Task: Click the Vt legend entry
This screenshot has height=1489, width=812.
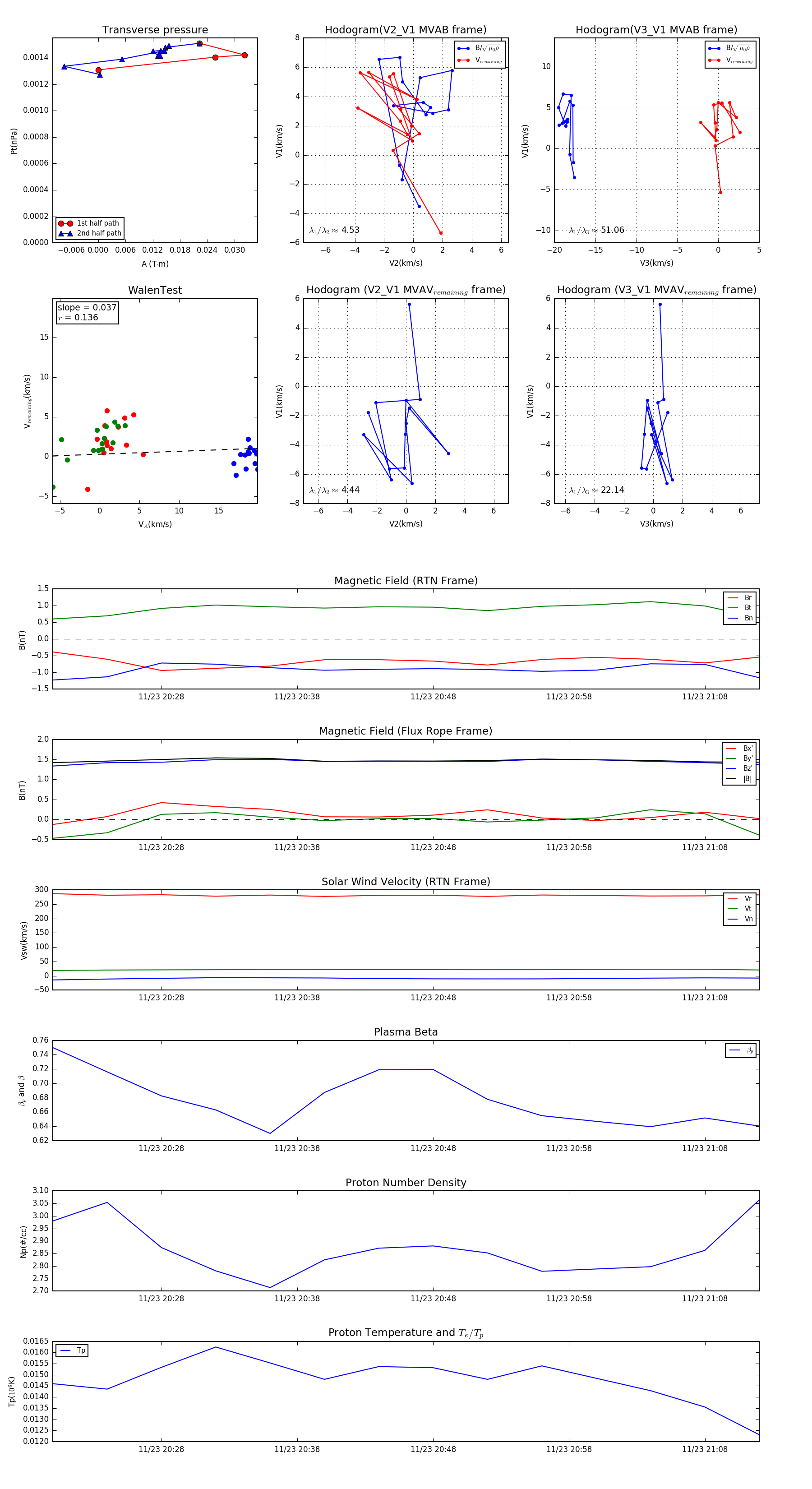Action: click(x=740, y=909)
